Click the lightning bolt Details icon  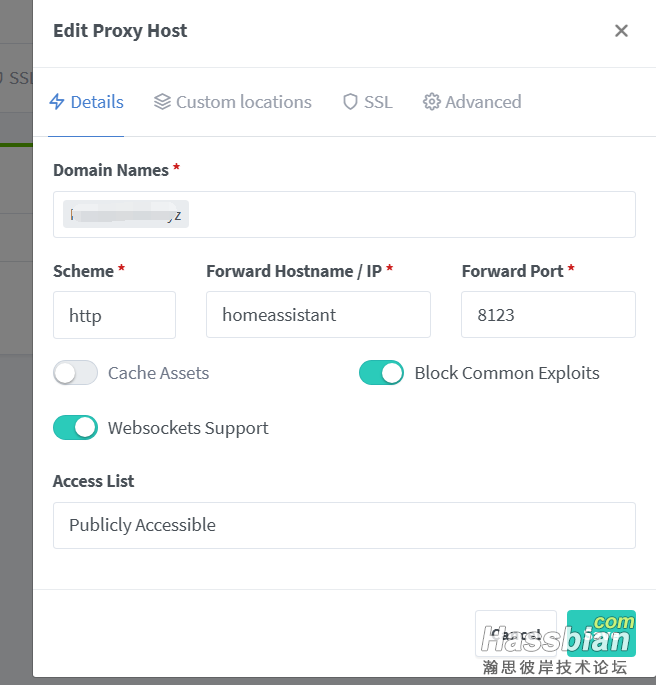pos(57,102)
